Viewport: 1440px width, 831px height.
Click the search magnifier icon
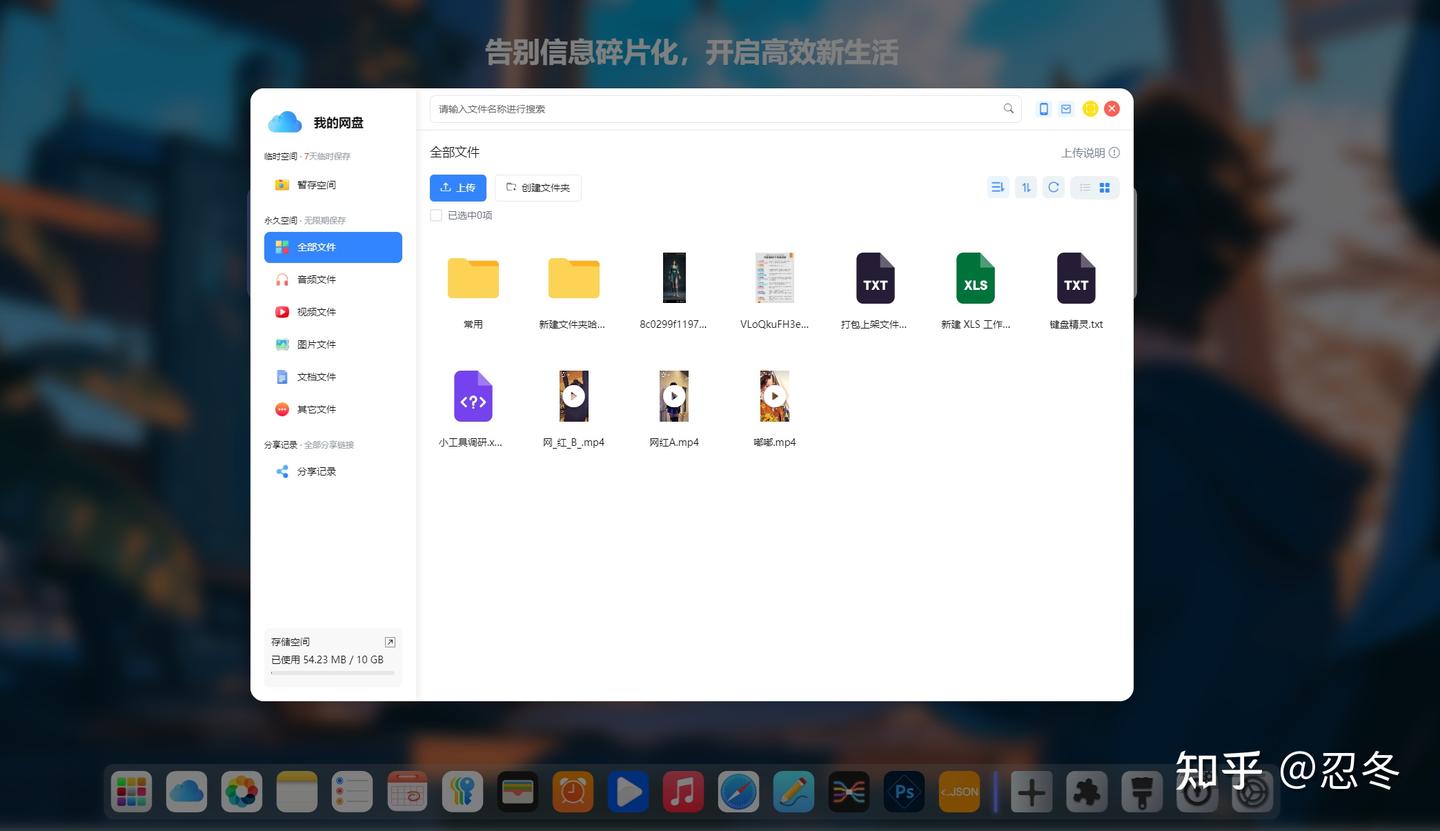(x=1008, y=109)
